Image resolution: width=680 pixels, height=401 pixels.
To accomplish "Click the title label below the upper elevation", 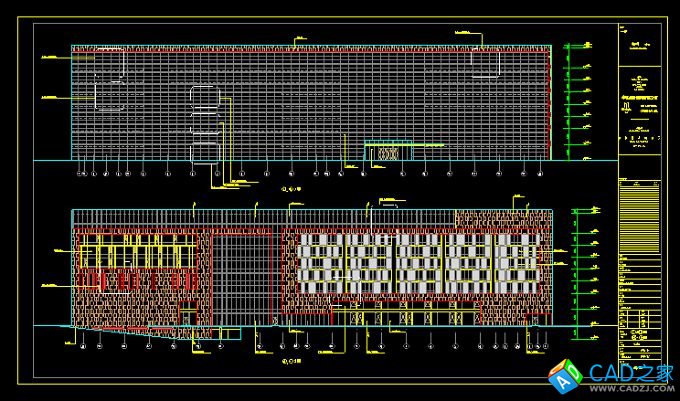I will [292, 186].
